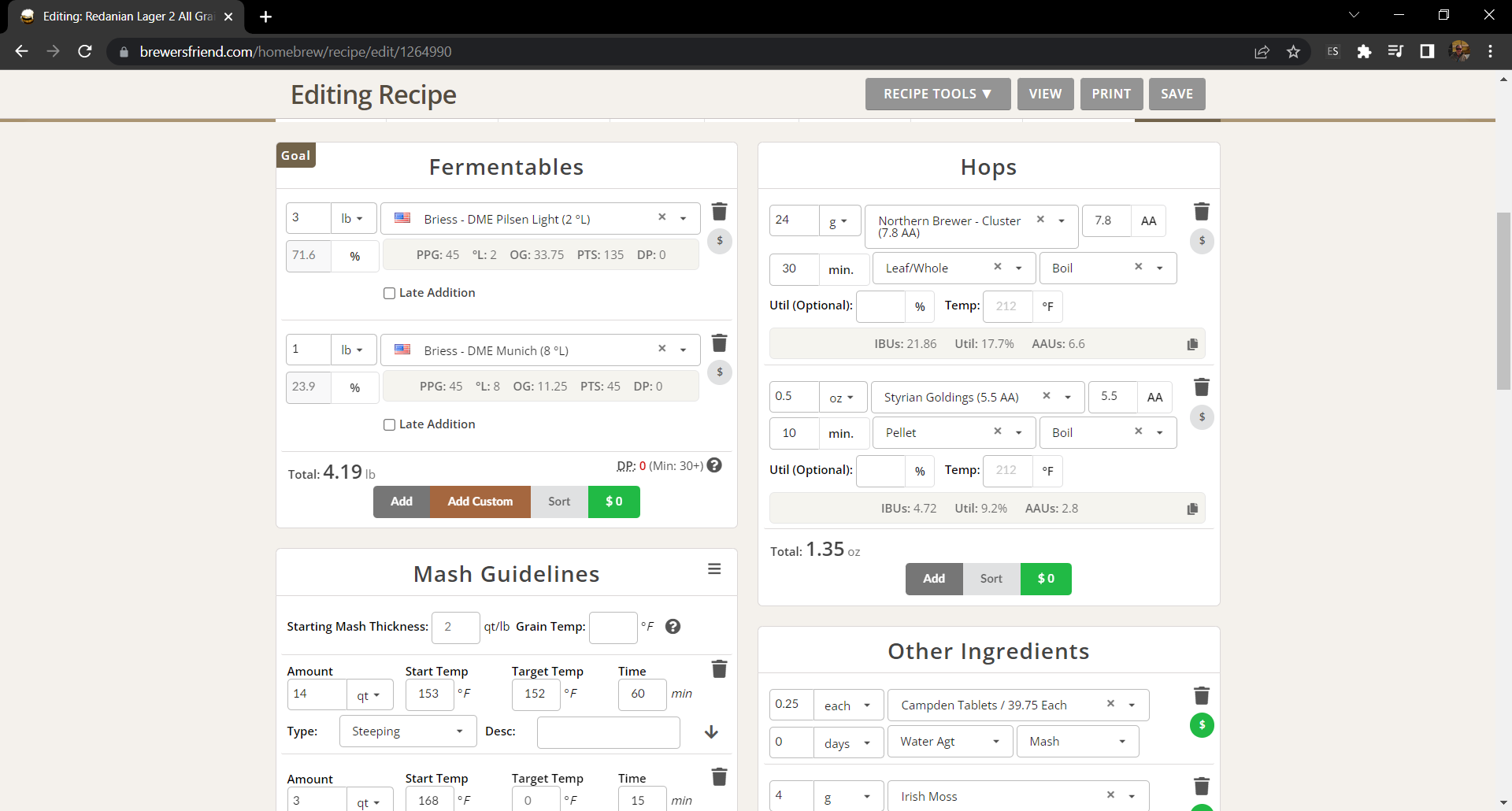
Task: Sort the hops list
Action: (x=991, y=579)
